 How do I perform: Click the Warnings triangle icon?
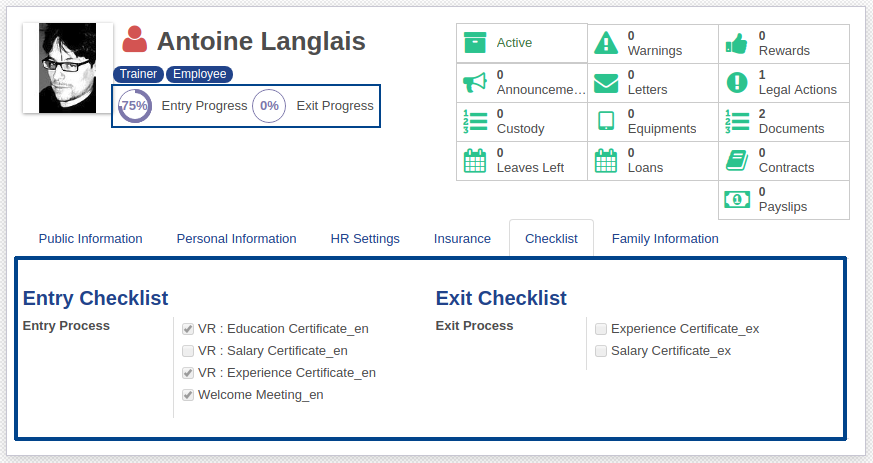[x=606, y=43]
